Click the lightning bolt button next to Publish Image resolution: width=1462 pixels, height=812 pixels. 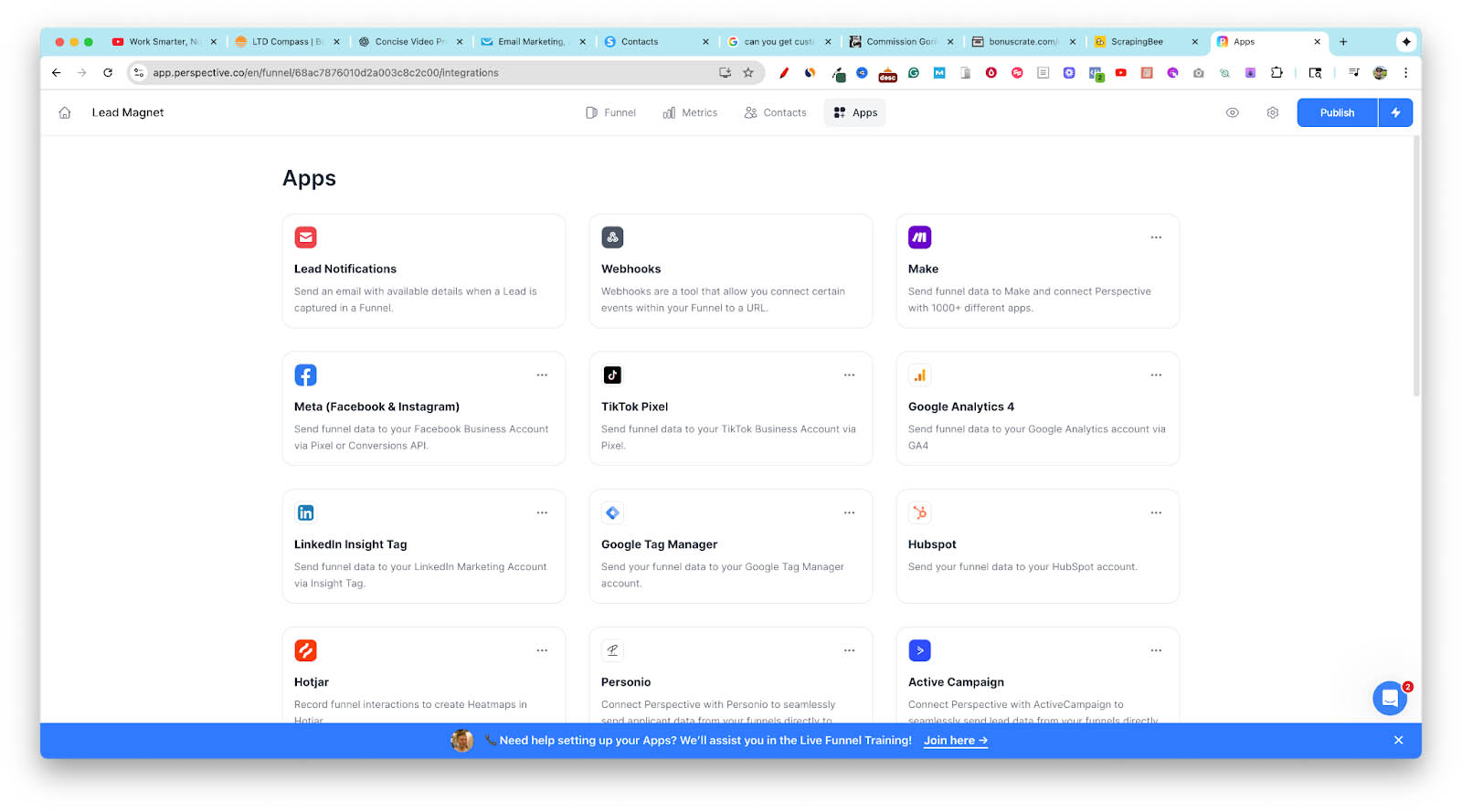point(1395,113)
